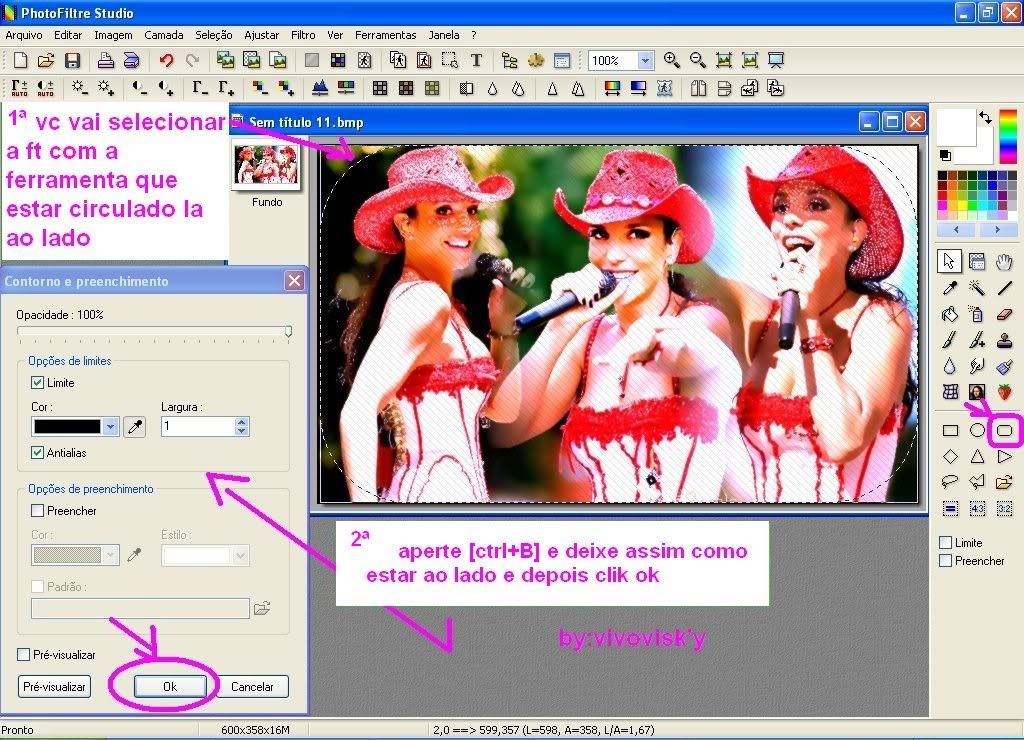
Task: Click the Zoom in magnifier icon
Action: coord(671,61)
